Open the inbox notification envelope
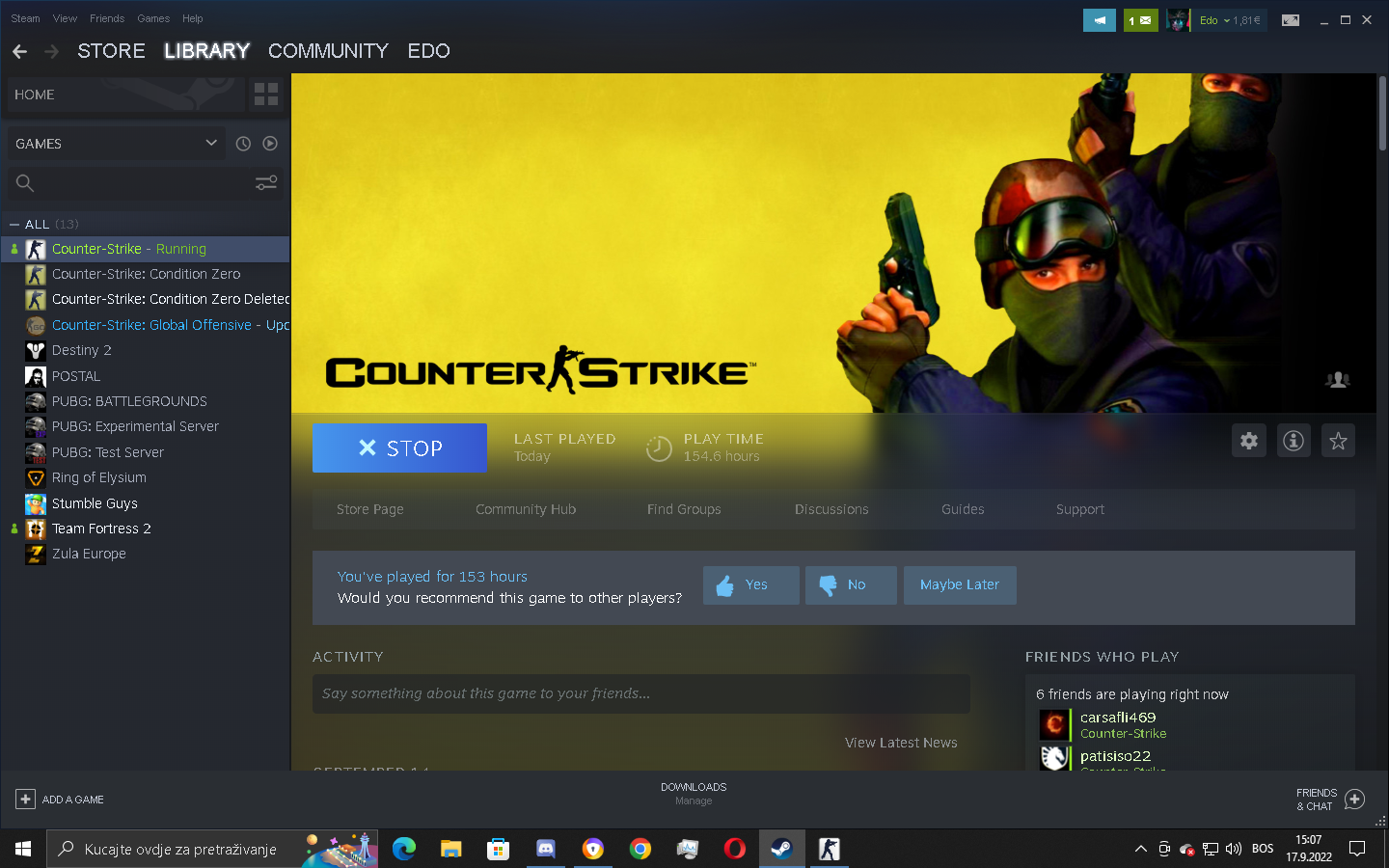 1140,20
